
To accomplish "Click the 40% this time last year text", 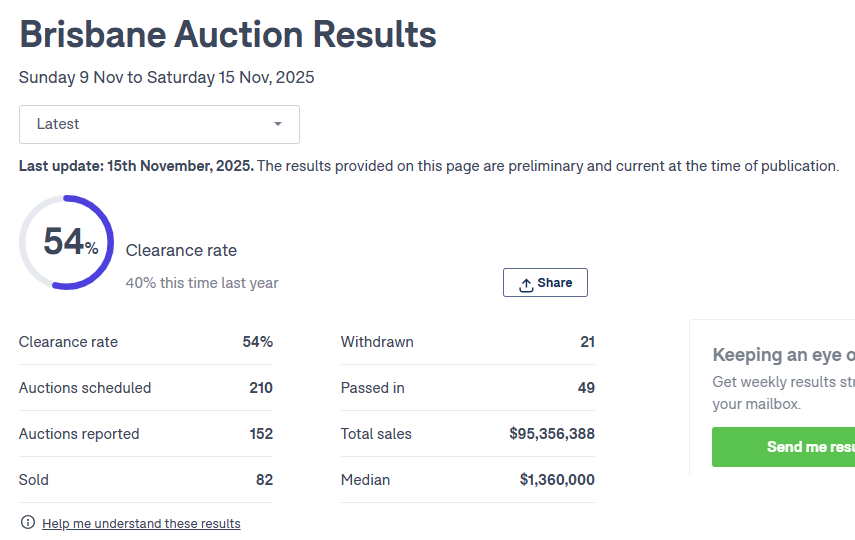I will 202,283.
